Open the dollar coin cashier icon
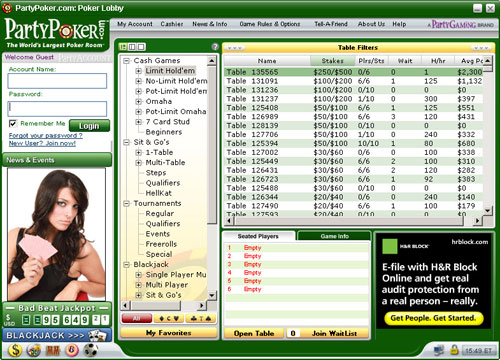 tap(15, 350)
